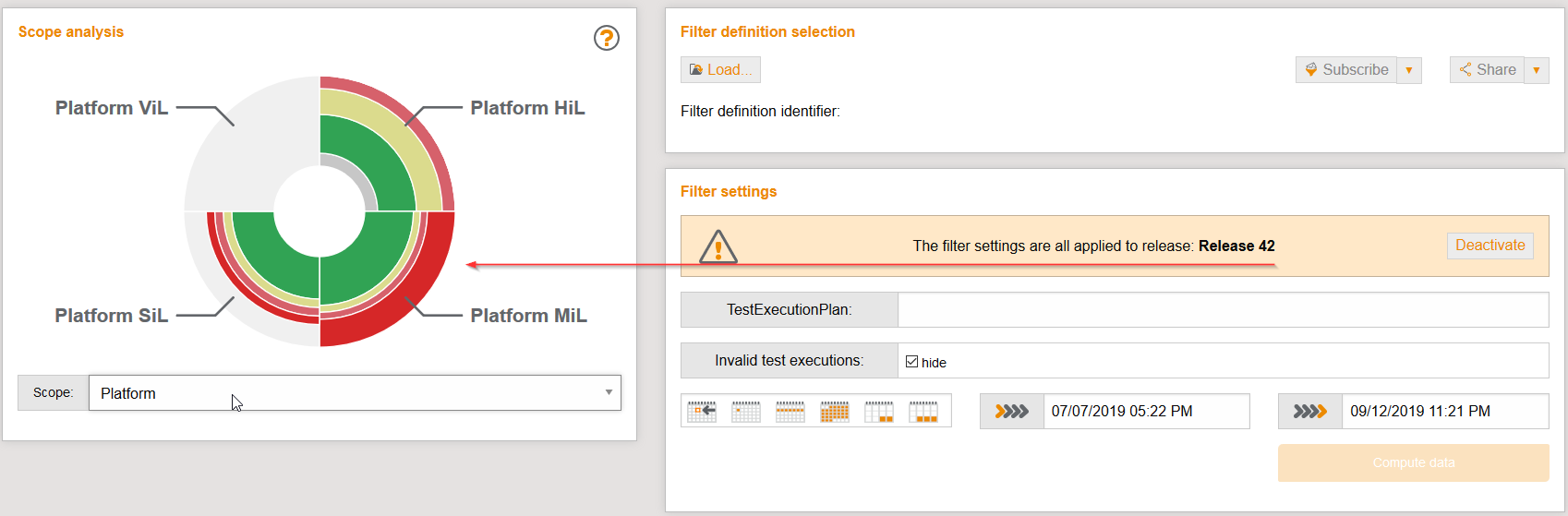1568x516 pixels.
Task: Click Deactivate in the release warning banner
Action: (x=1490, y=246)
